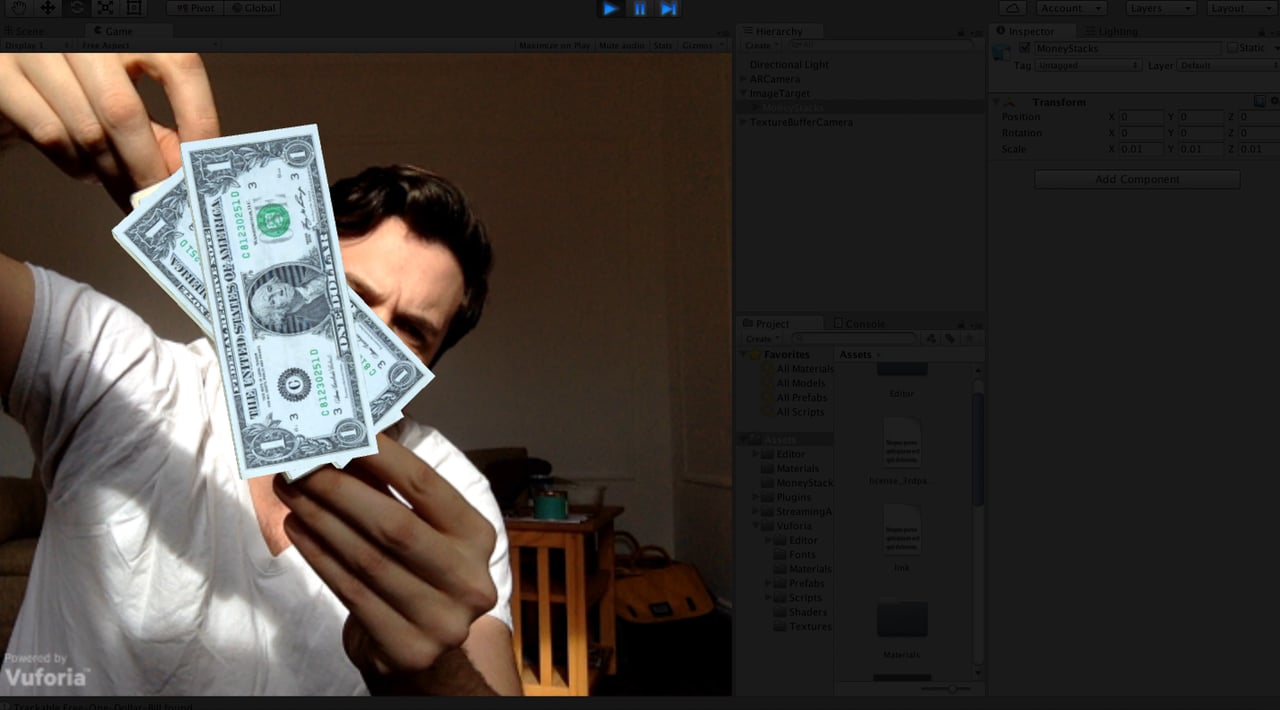The width and height of the screenshot is (1280, 710).
Task: Open the Layers dropdown
Action: 1160,8
